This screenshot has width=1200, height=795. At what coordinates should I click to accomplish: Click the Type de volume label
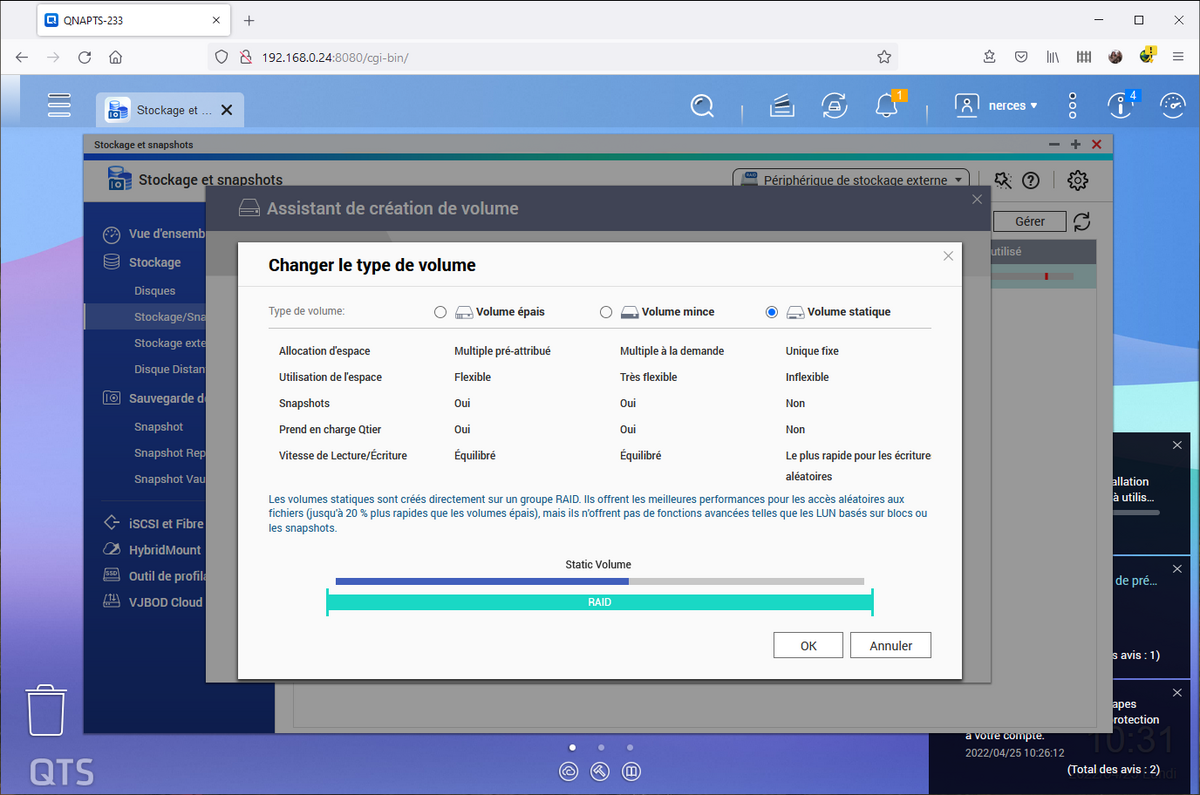307,311
